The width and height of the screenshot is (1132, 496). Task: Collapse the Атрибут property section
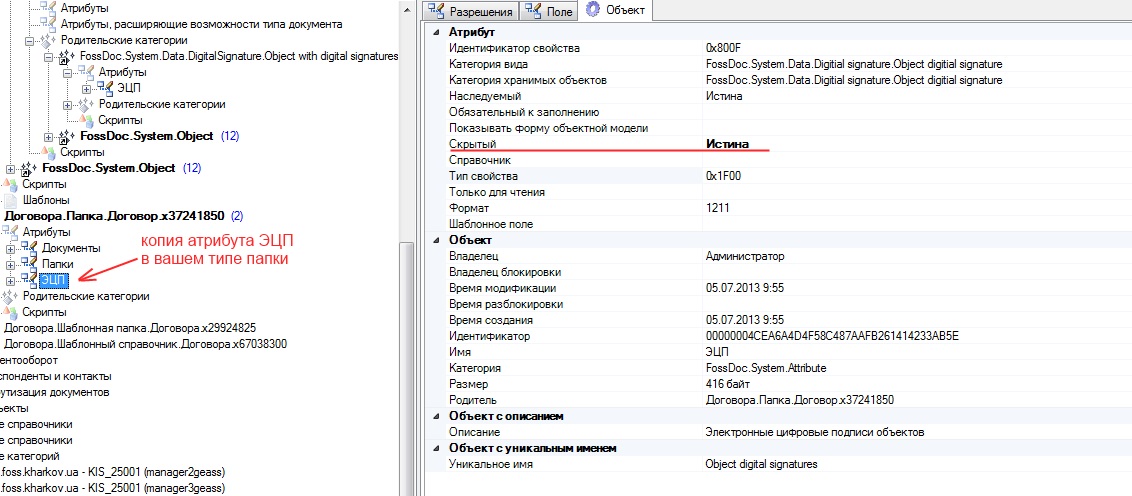point(435,32)
